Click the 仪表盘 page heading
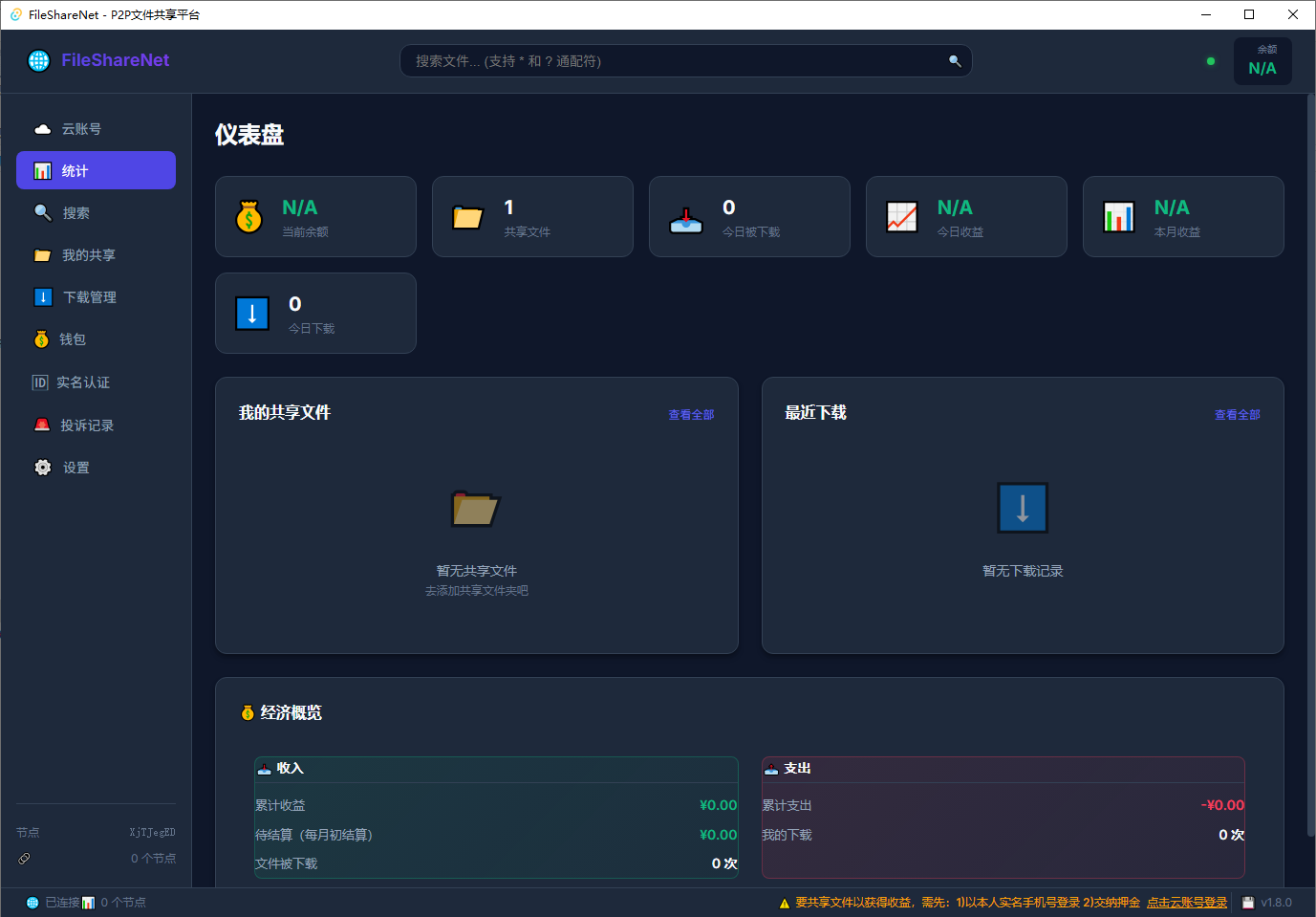This screenshot has width=1316, height=917. (249, 135)
